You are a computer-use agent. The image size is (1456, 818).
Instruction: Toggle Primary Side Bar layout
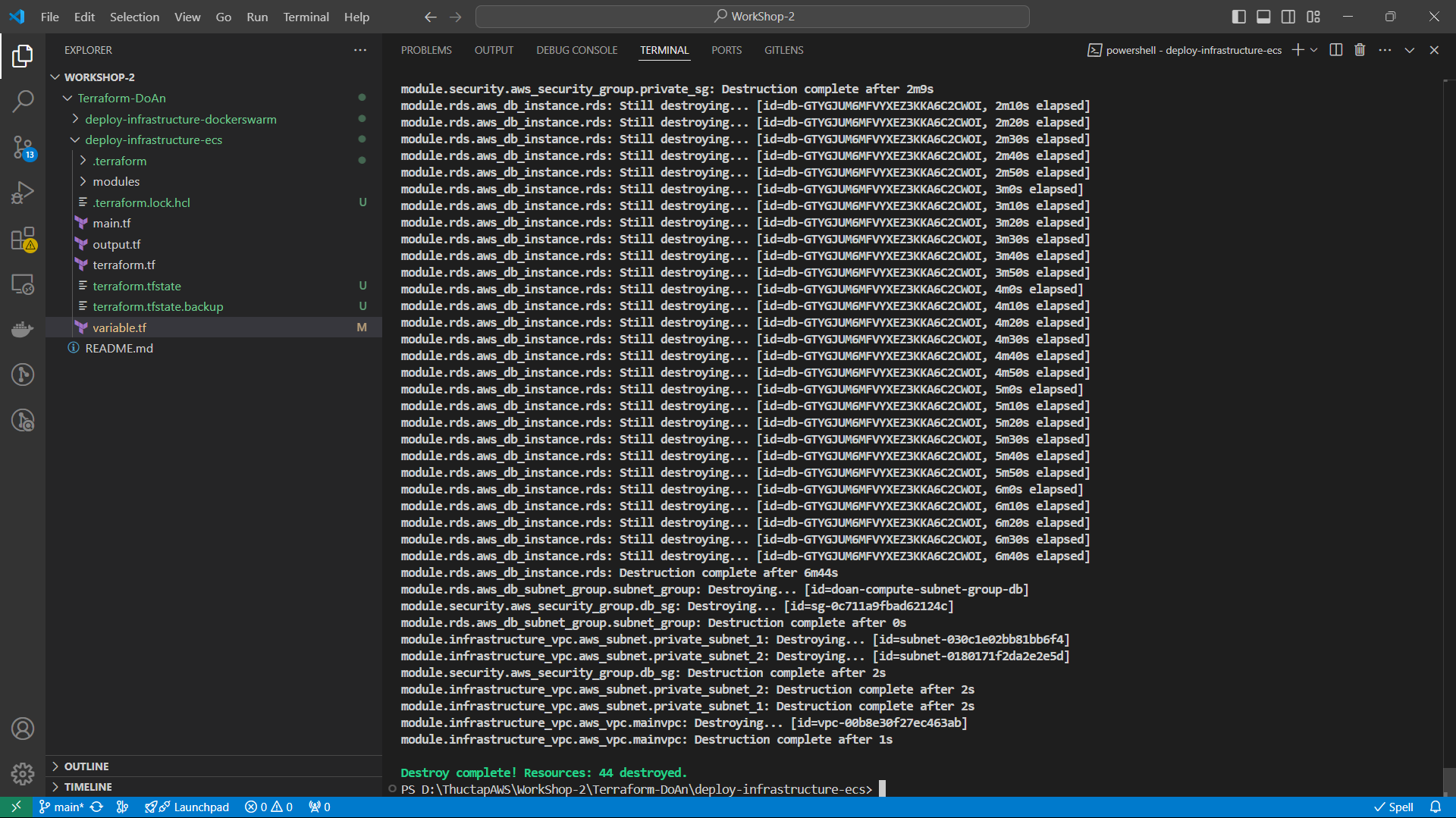(1238, 17)
